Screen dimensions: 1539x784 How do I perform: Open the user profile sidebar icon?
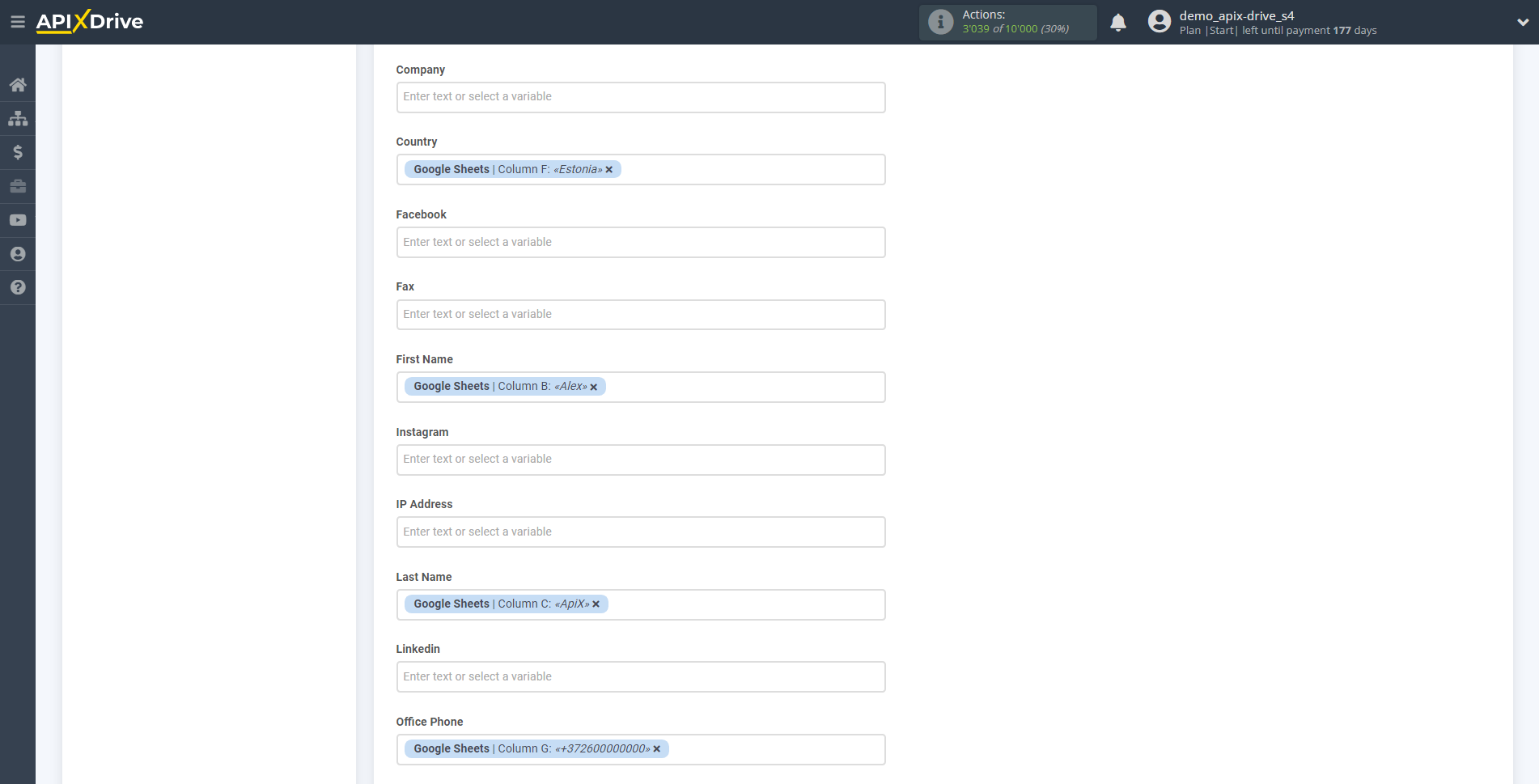[18, 254]
